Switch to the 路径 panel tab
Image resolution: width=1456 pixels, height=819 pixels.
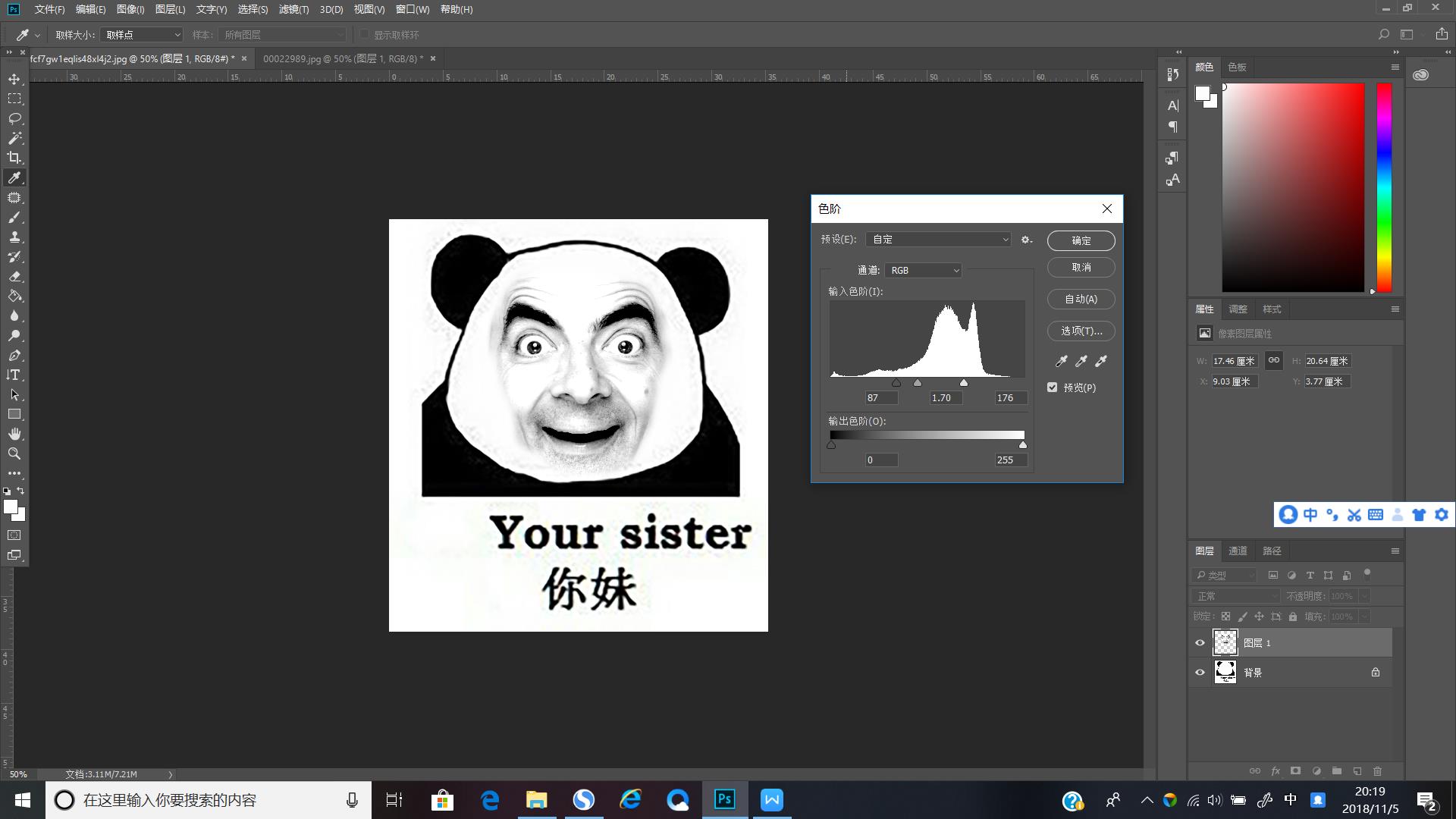(x=1272, y=551)
